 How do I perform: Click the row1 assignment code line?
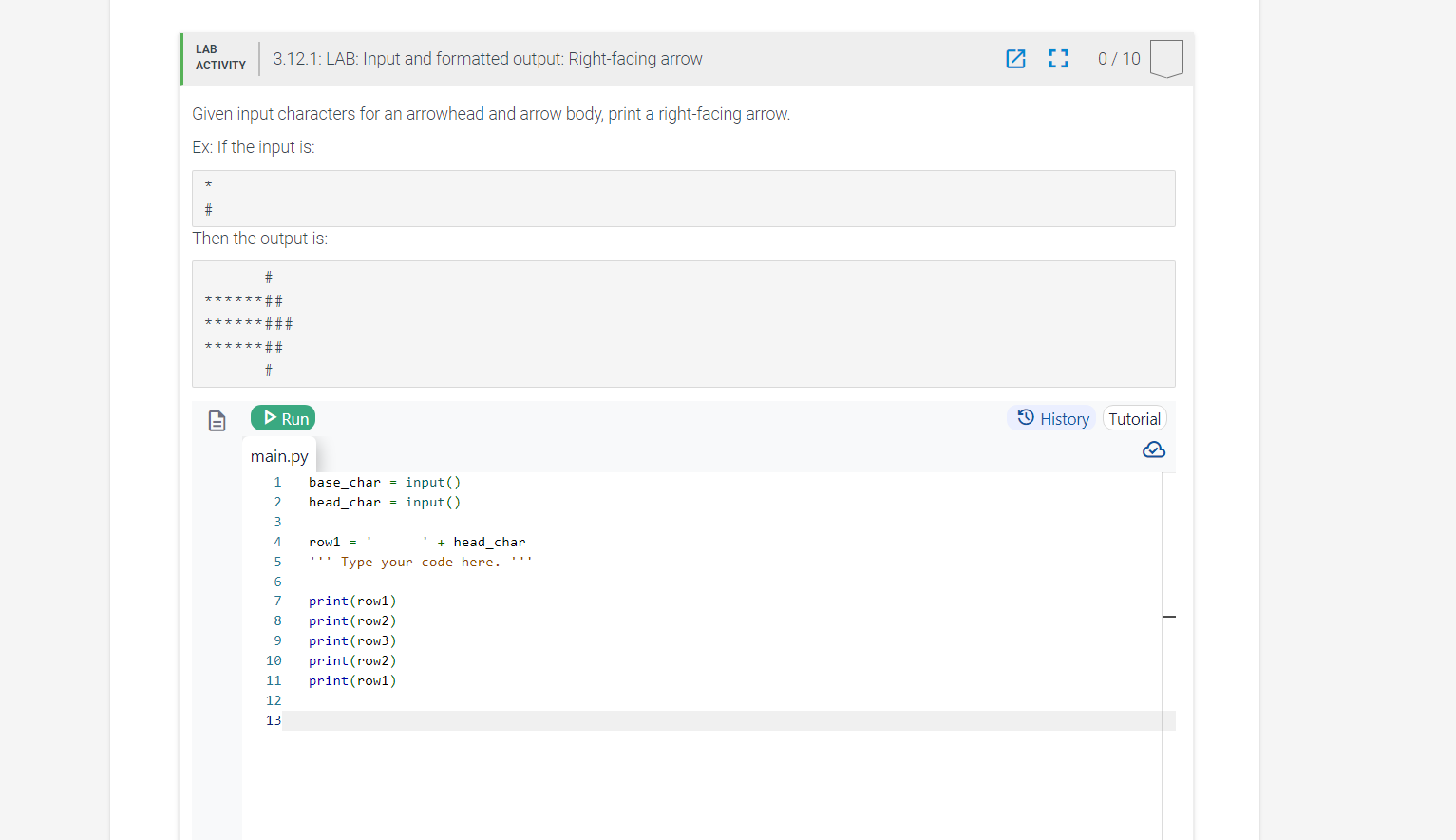coord(417,543)
